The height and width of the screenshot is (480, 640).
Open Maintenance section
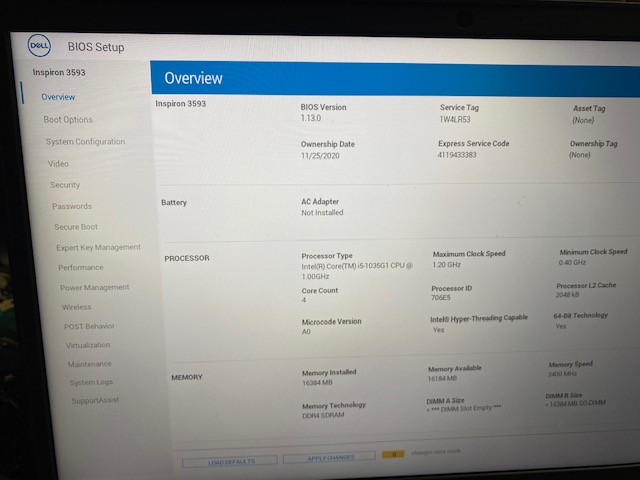point(90,364)
